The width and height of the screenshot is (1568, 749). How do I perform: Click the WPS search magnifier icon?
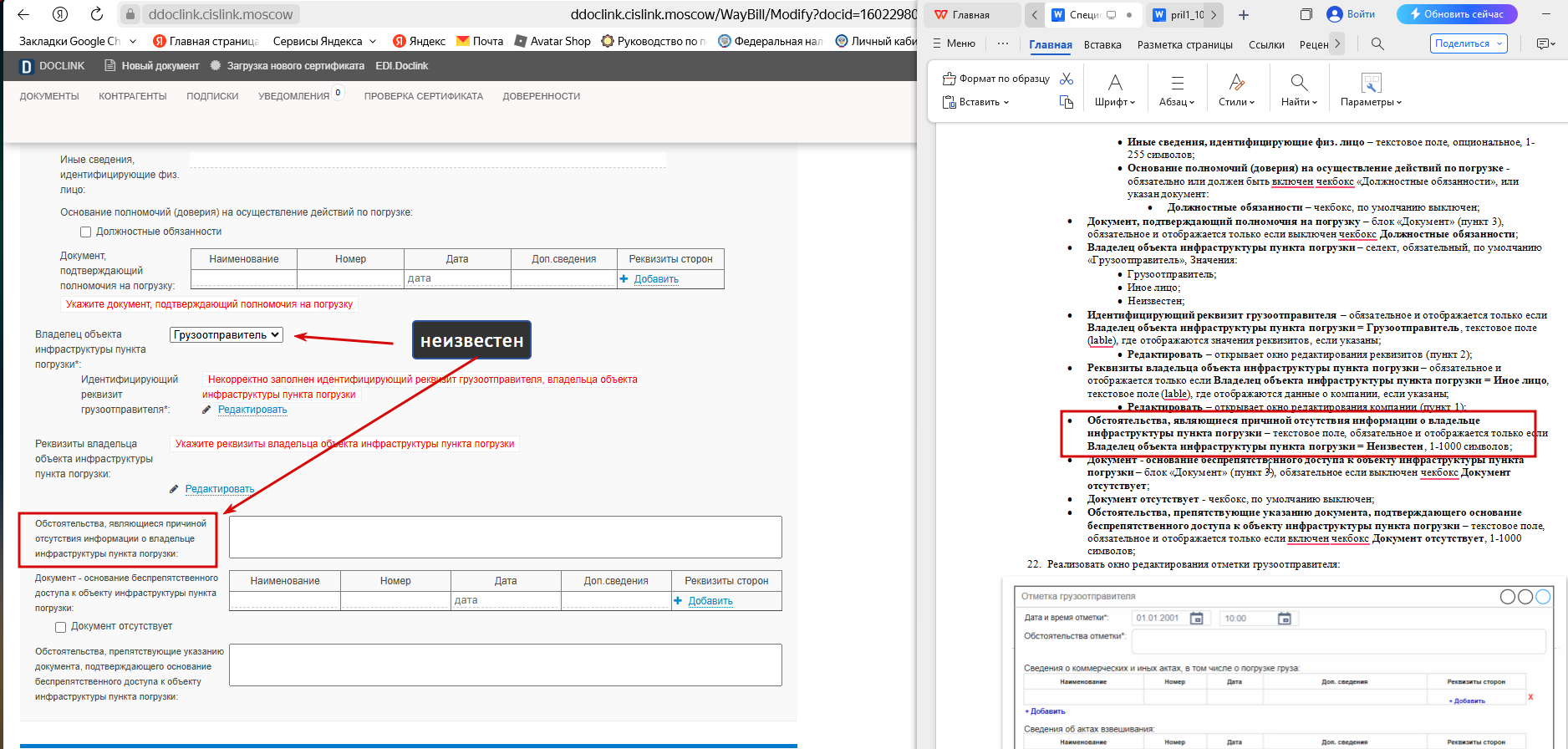coord(1377,43)
